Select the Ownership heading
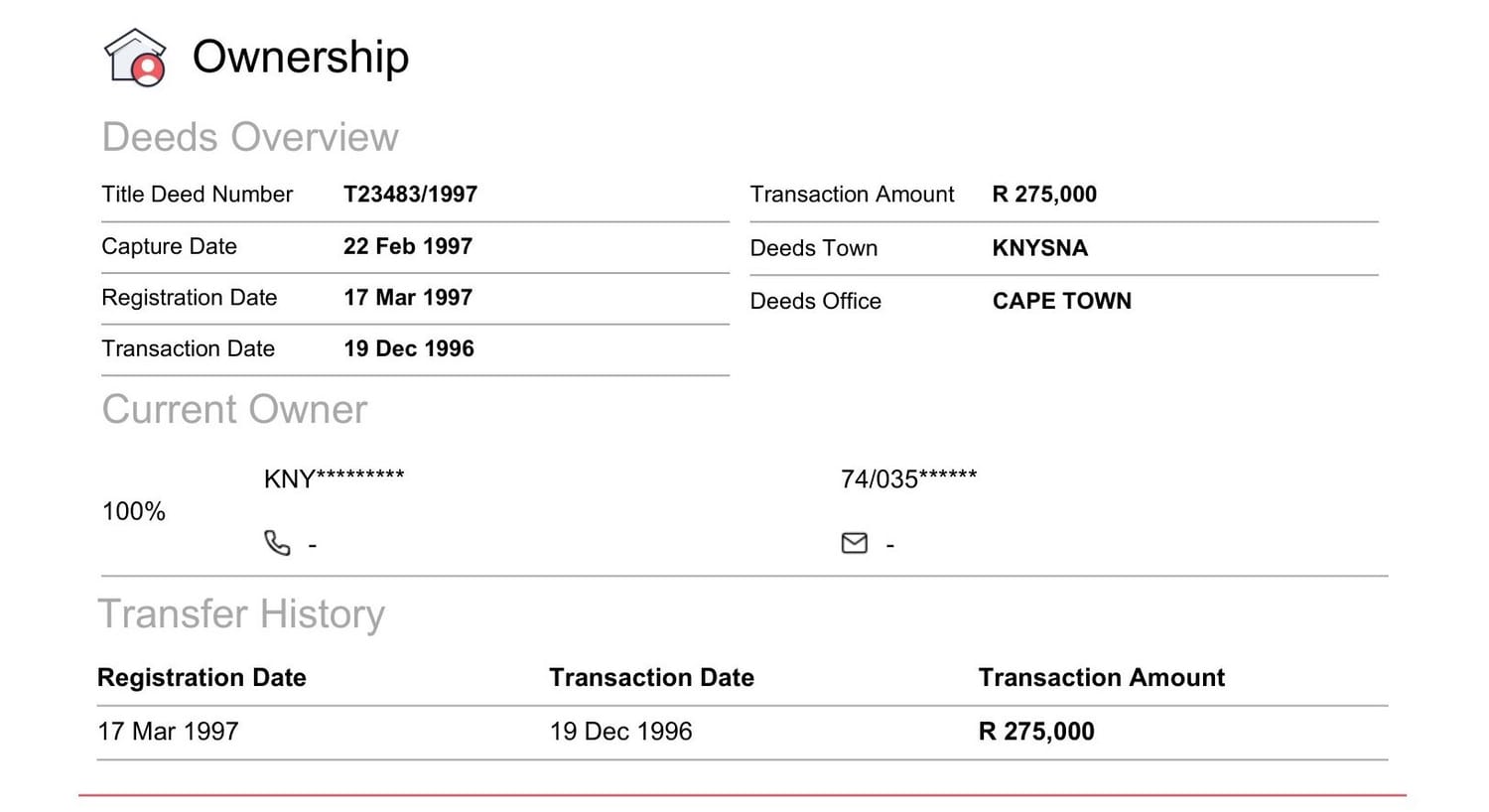 (x=300, y=57)
